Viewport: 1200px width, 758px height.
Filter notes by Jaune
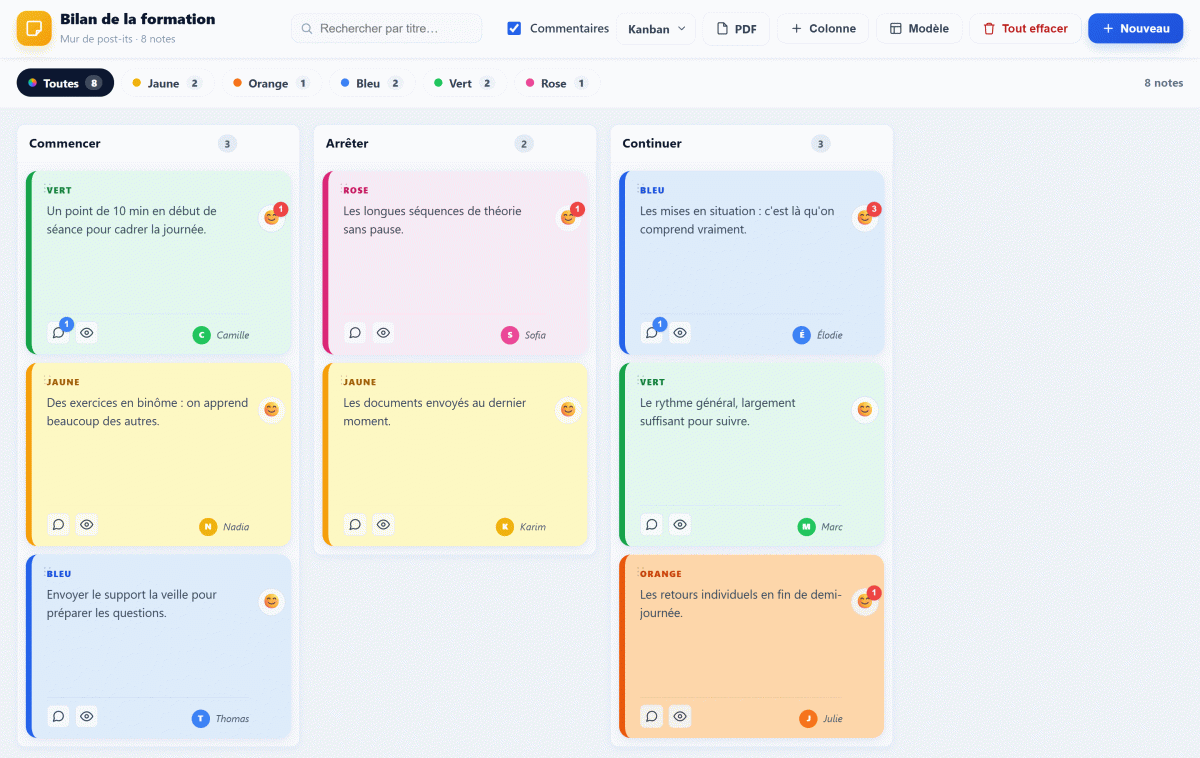(x=166, y=83)
